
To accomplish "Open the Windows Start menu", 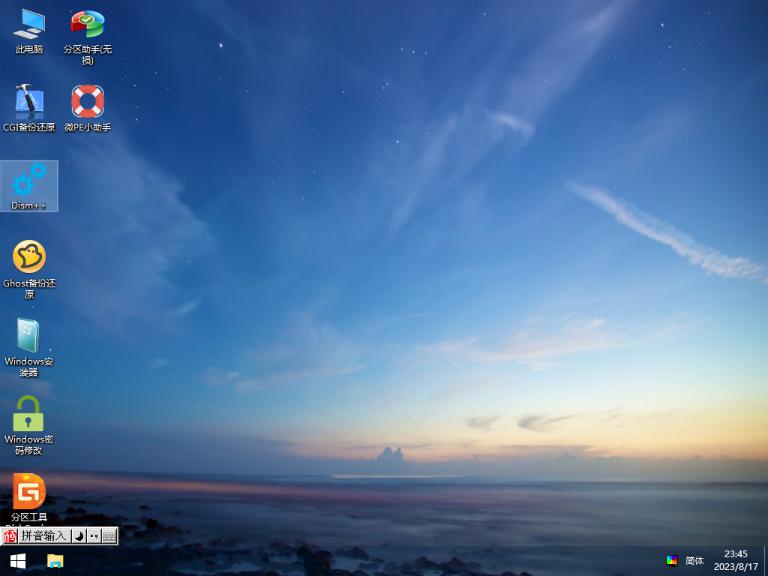I will click(17, 561).
